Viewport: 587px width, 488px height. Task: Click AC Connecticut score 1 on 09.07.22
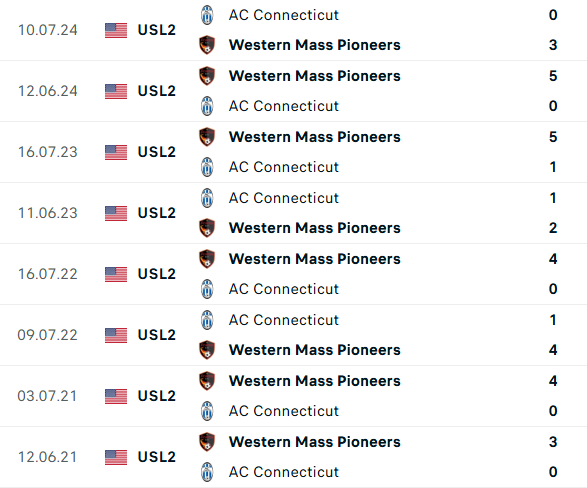coord(553,320)
